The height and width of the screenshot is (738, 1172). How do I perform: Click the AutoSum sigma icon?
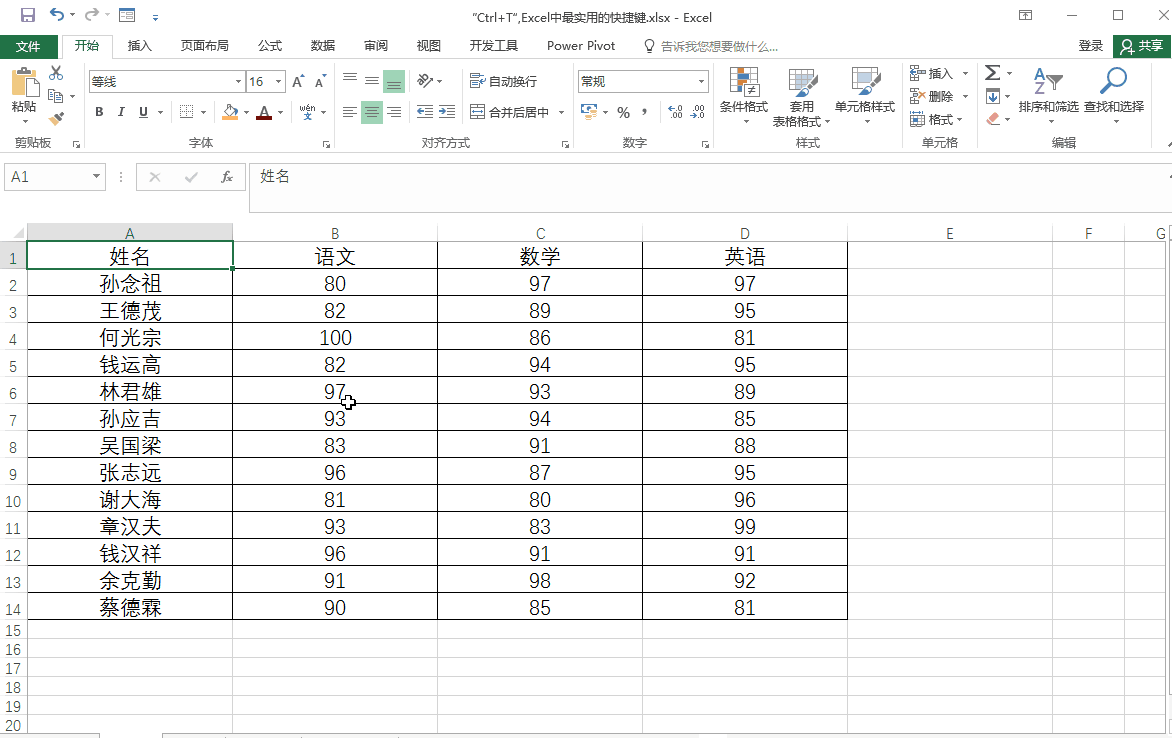point(993,73)
